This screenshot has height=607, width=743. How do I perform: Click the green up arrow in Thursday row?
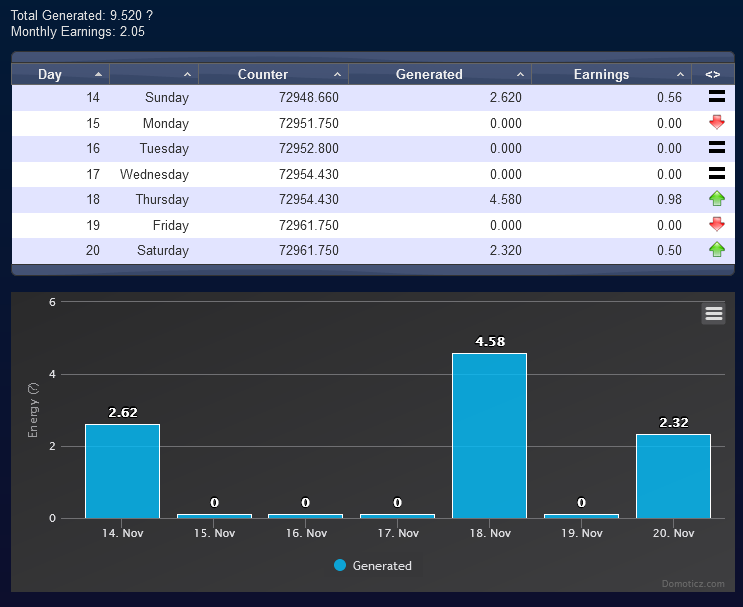(716, 199)
